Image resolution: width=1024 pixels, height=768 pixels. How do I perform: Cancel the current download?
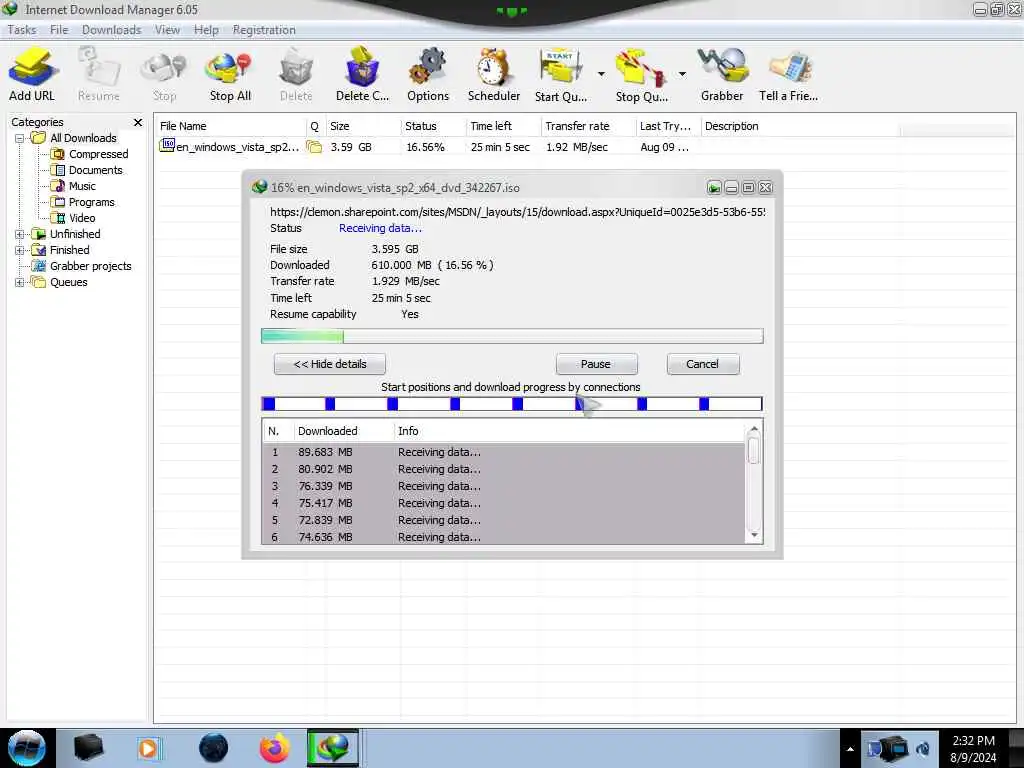703,364
